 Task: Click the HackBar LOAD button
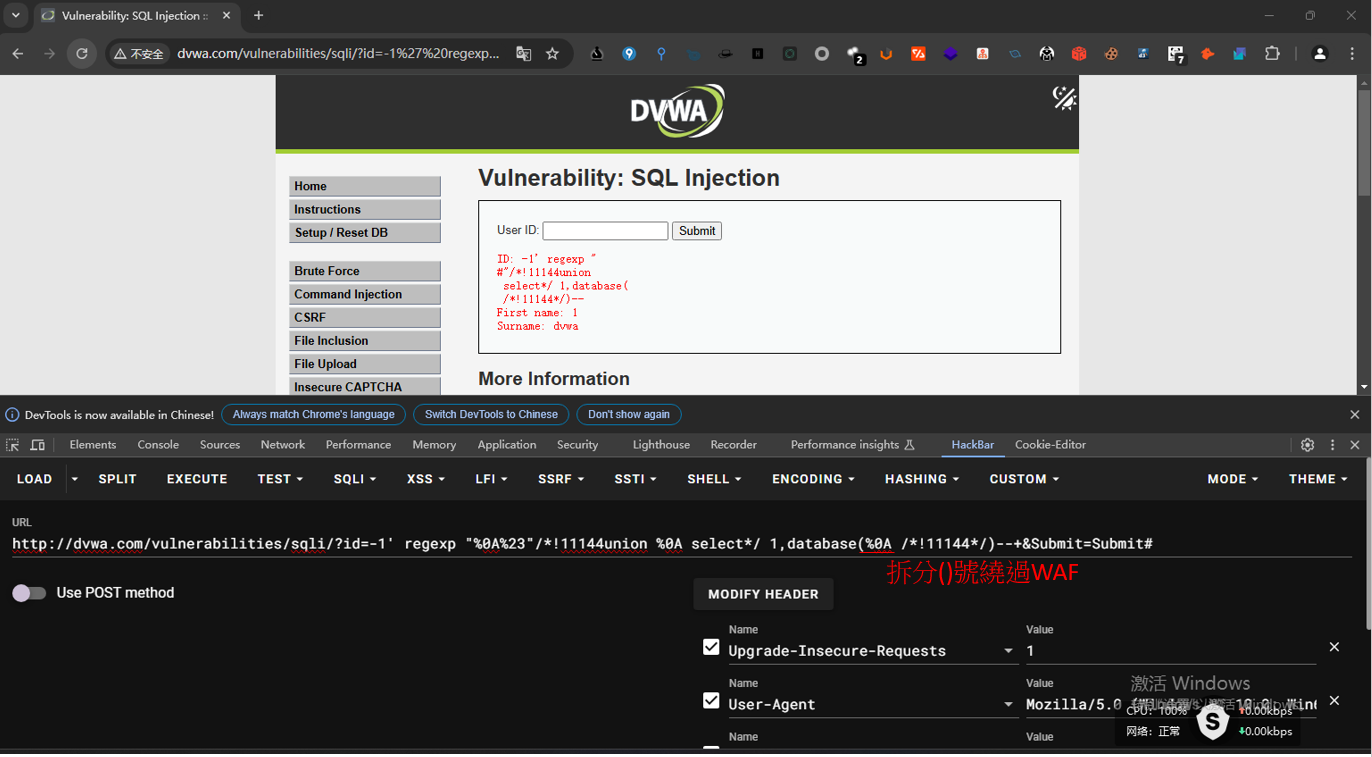34,479
